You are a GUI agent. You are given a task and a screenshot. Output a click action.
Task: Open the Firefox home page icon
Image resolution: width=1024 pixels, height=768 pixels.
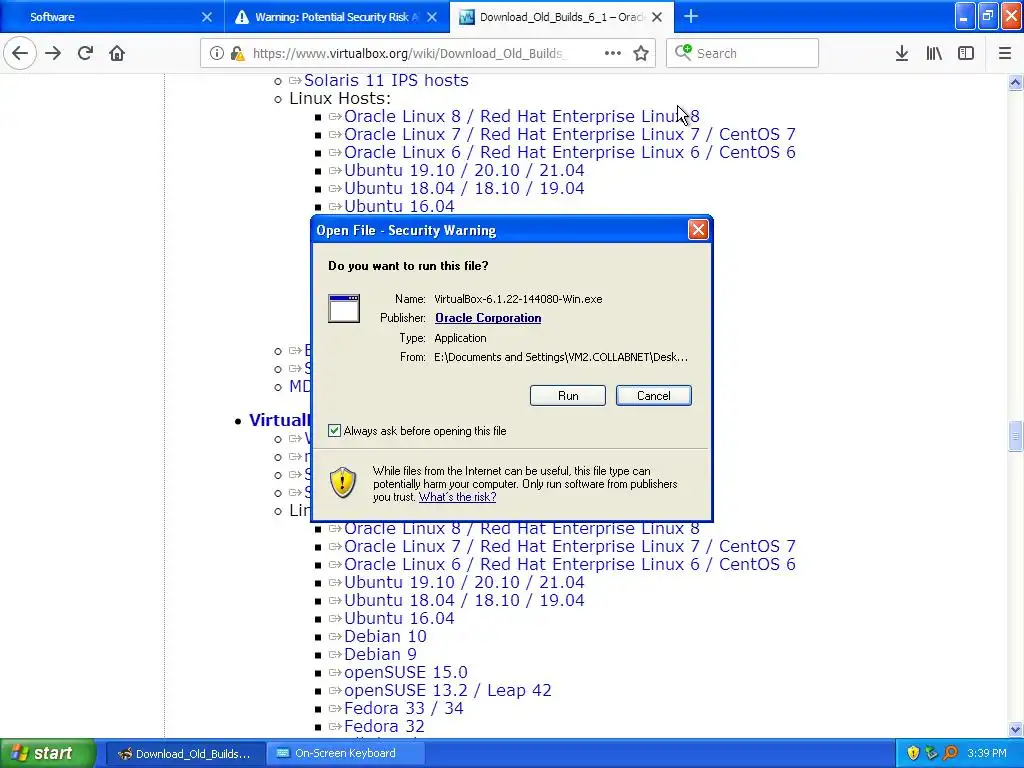tap(117, 53)
